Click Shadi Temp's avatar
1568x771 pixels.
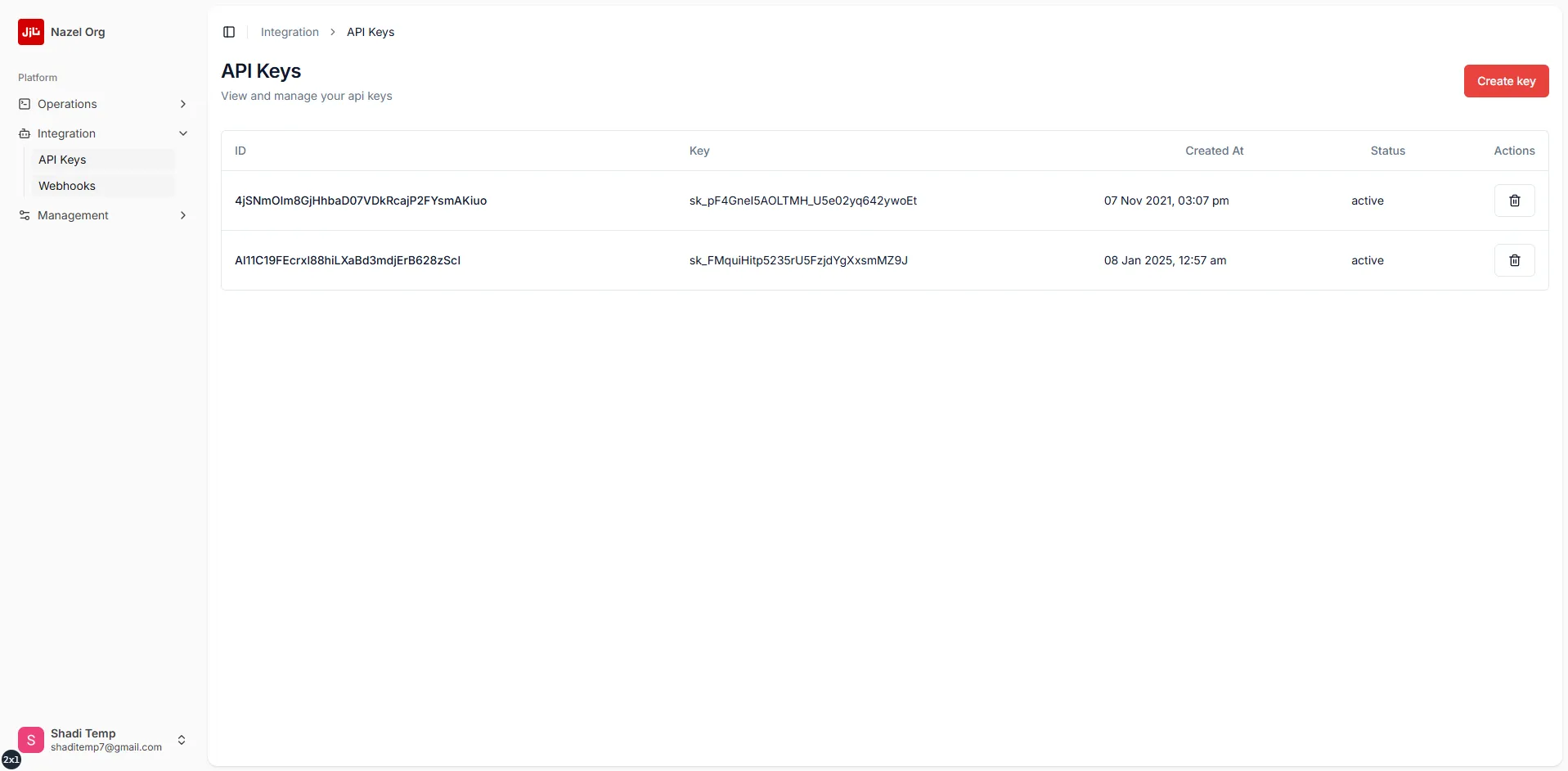[31, 739]
